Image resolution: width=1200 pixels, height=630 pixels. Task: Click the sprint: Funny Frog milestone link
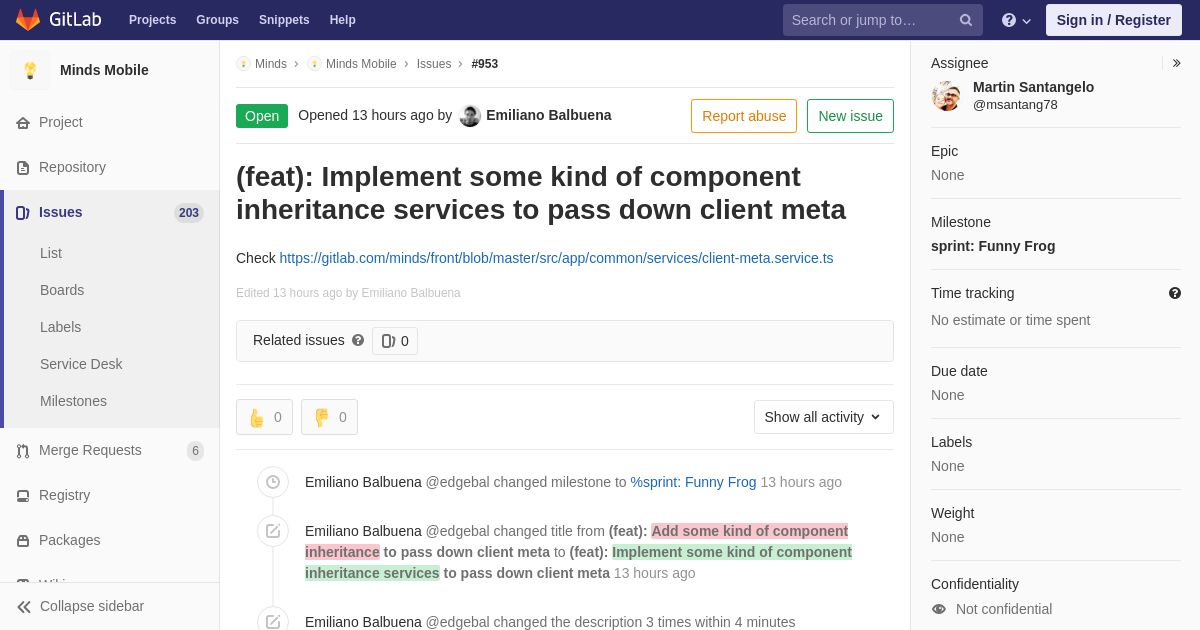tap(993, 246)
